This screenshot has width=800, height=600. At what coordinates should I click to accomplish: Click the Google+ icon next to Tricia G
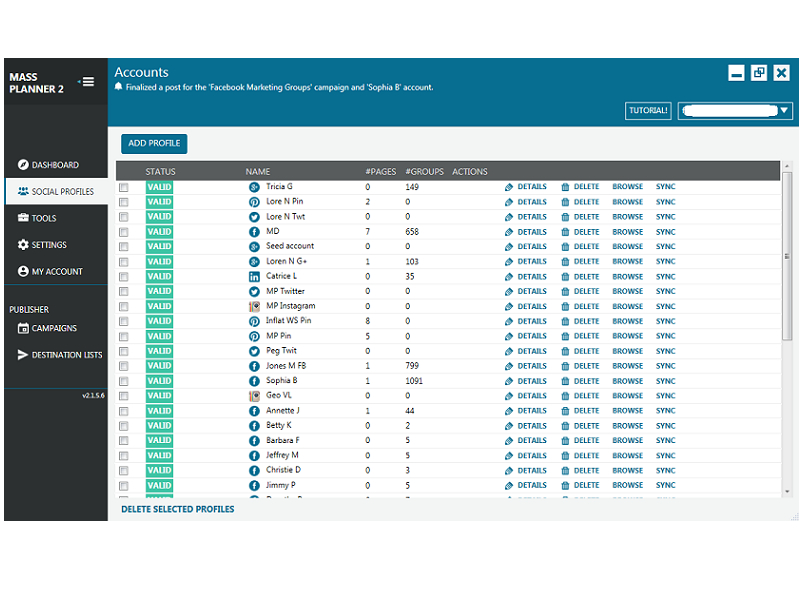tap(254, 187)
